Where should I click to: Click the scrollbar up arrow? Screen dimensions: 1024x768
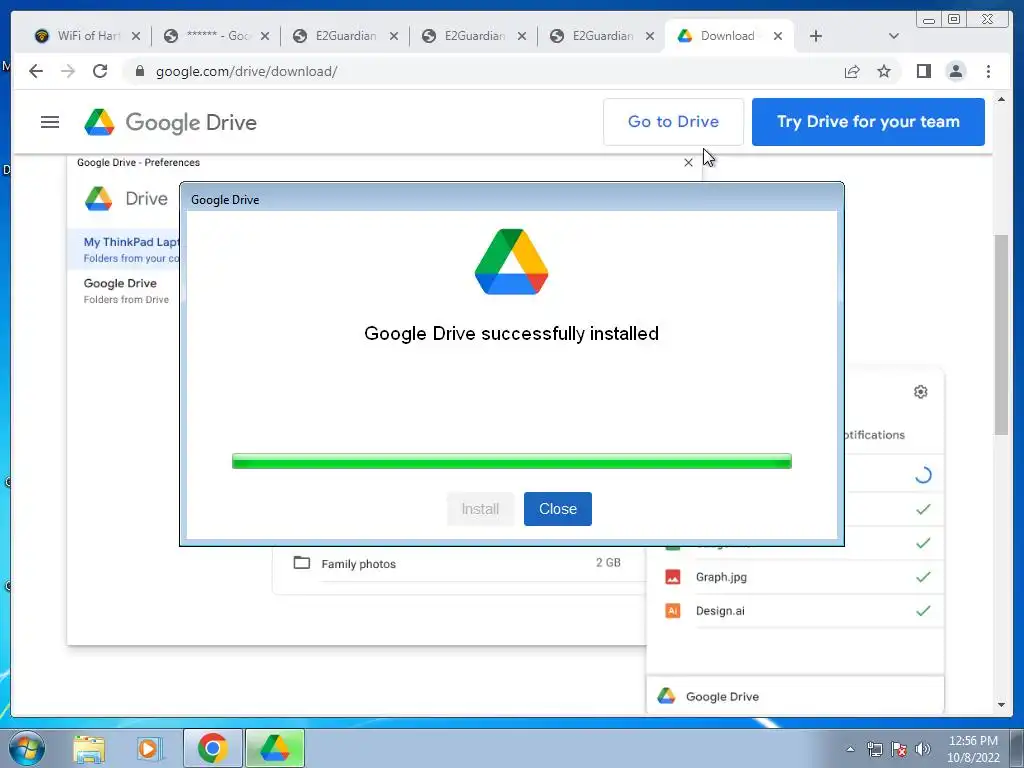point(1001,99)
